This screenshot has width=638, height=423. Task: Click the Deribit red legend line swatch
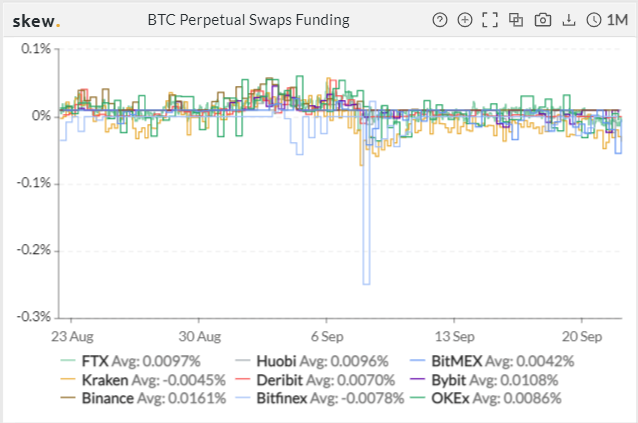(x=243, y=380)
